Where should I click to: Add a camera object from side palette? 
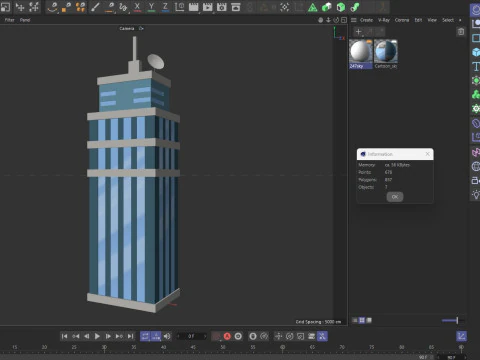click(x=476, y=180)
